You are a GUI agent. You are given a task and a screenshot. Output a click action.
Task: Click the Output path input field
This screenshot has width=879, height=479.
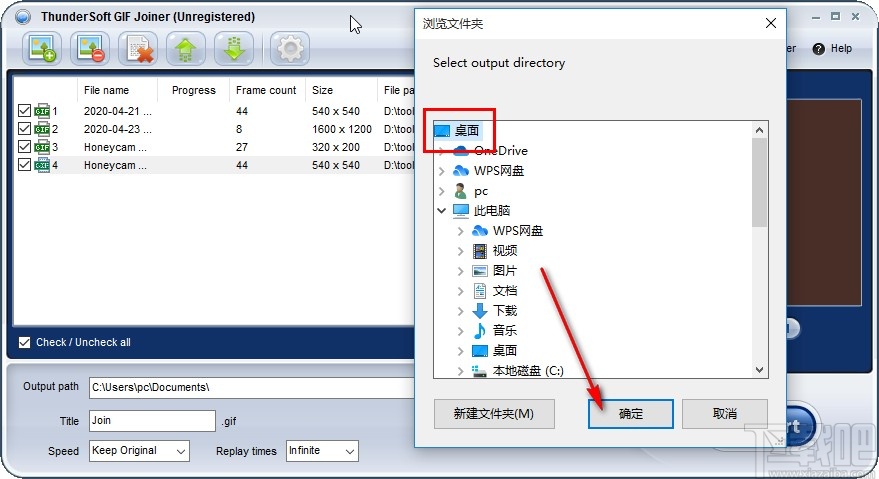tap(252, 388)
